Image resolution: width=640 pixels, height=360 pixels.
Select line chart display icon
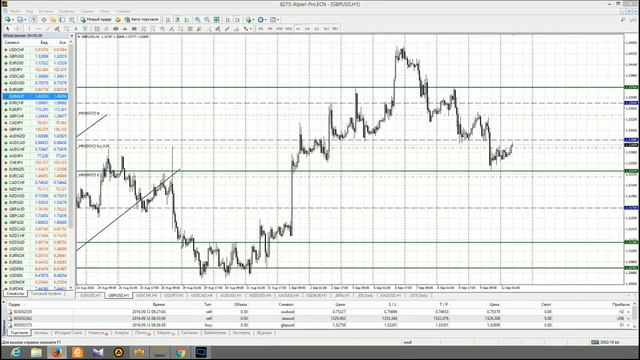187,19
